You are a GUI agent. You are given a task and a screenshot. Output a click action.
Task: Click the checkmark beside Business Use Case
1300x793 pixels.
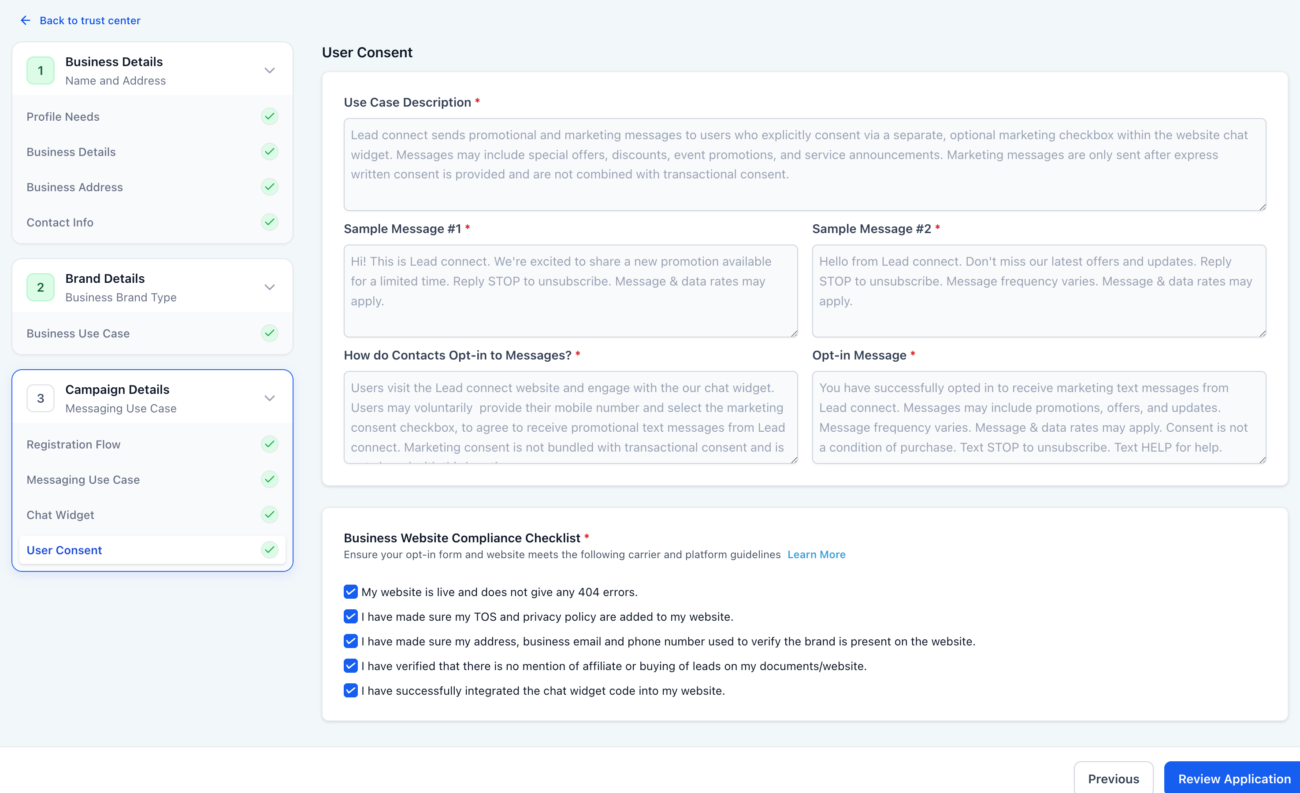point(269,333)
